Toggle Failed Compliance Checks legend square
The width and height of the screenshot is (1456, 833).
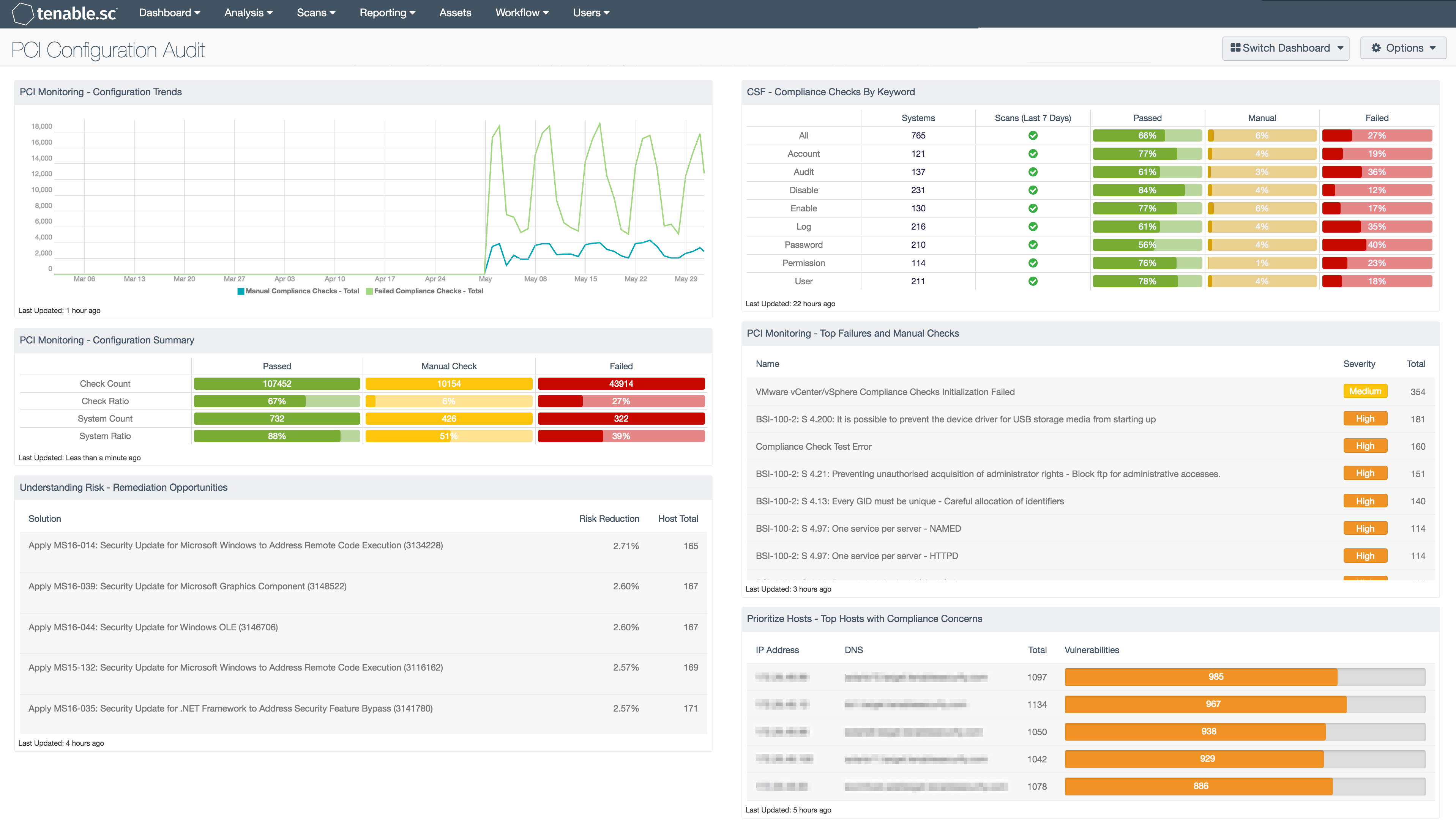369,291
